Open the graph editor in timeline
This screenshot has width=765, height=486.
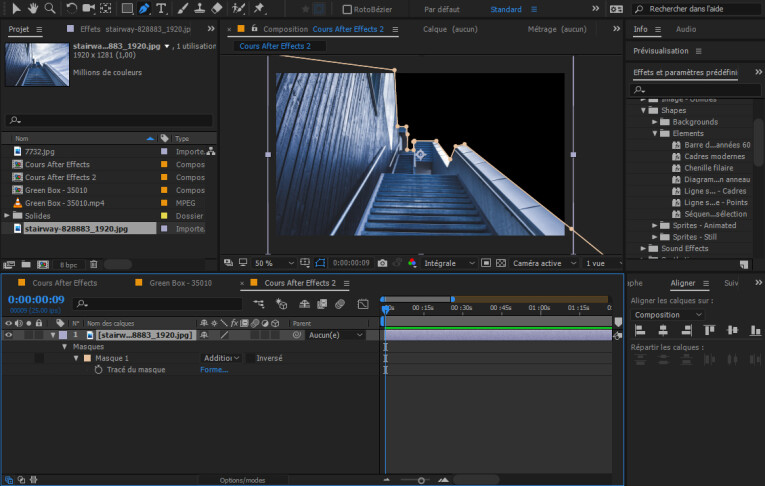pos(362,304)
